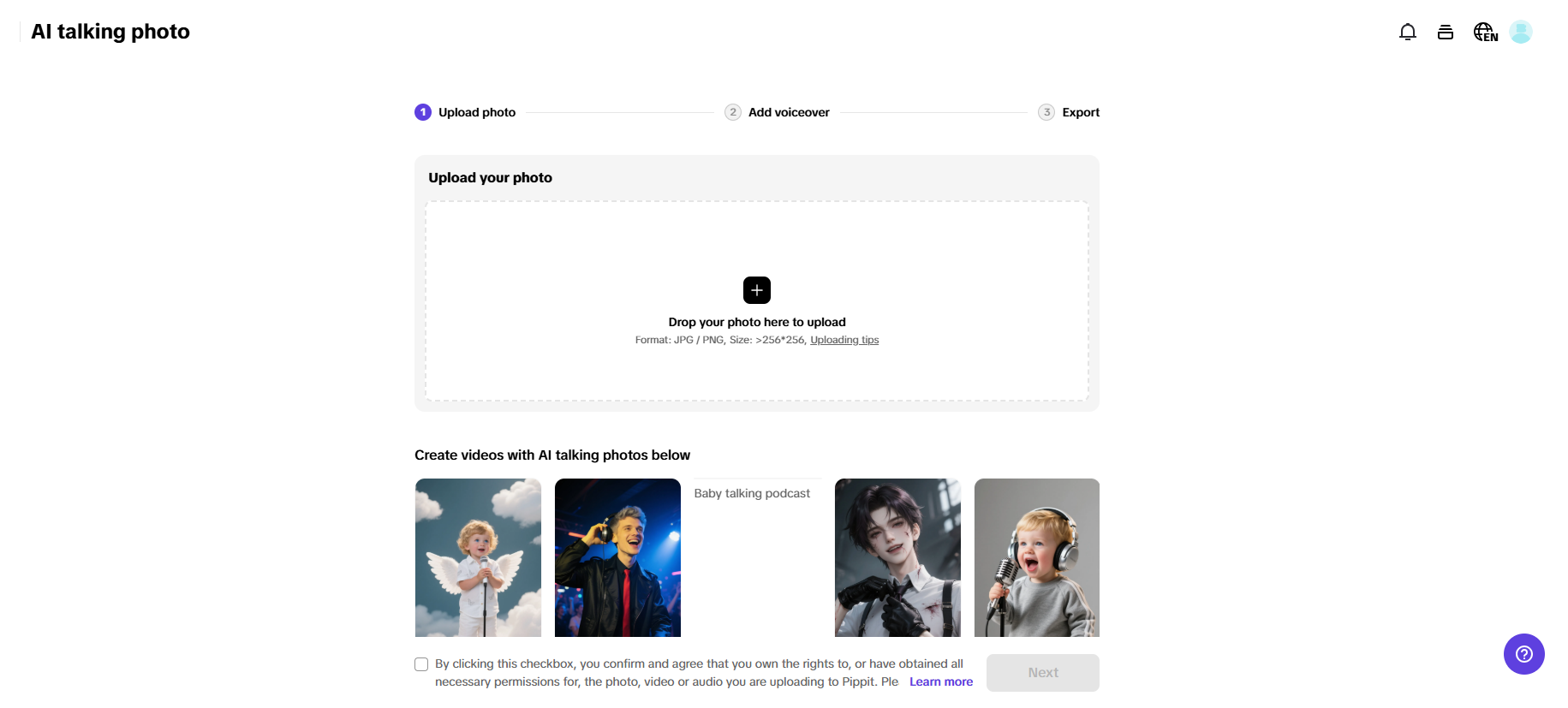The image size is (1568, 708).
Task: Select the angel baby sample photo
Action: coord(478,557)
